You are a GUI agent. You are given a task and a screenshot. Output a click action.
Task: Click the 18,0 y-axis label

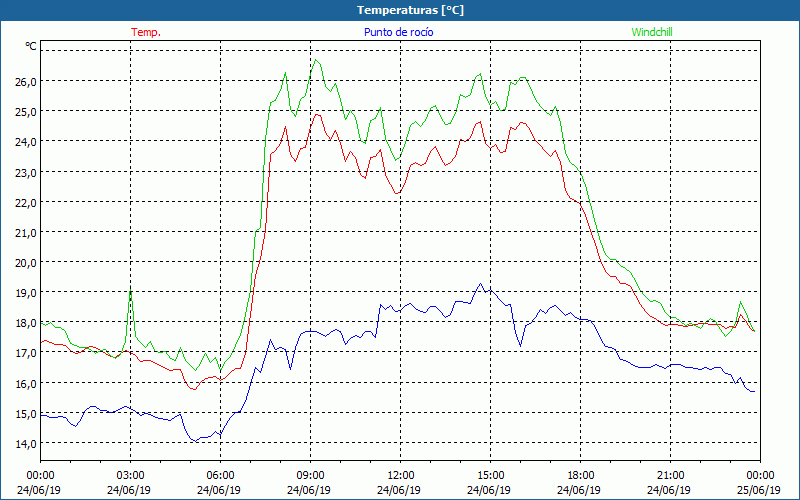[25, 323]
